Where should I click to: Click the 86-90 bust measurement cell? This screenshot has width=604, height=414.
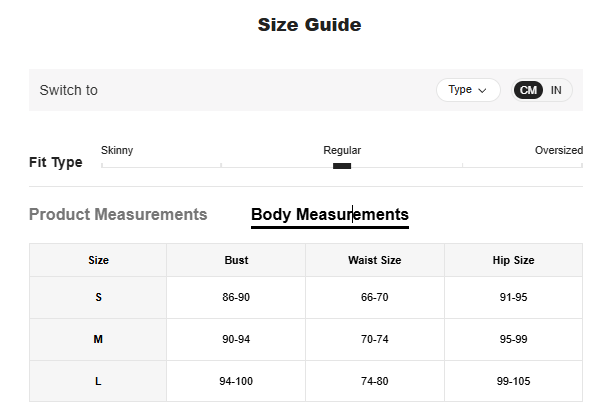click(x=236, y=297)
